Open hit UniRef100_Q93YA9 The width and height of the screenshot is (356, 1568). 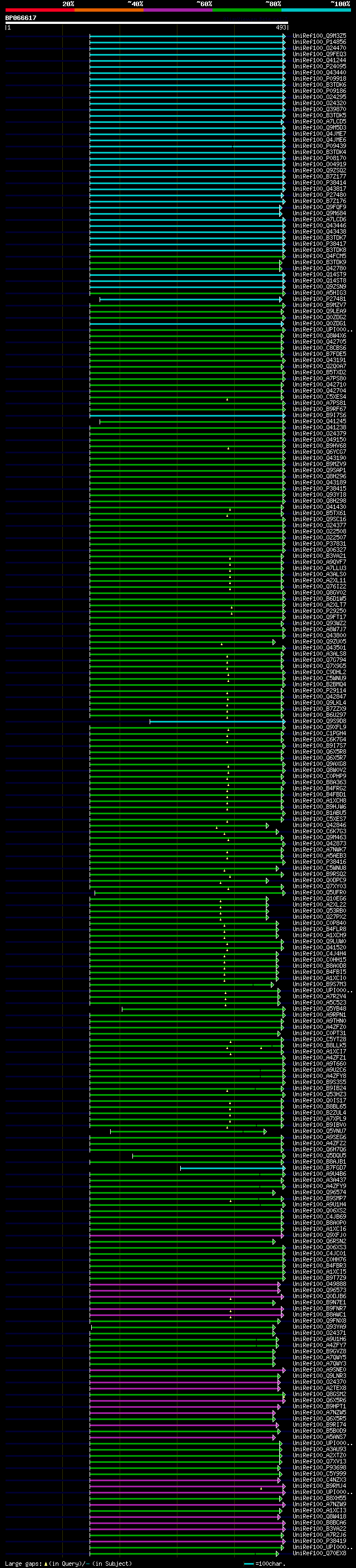coord(319,1327)
